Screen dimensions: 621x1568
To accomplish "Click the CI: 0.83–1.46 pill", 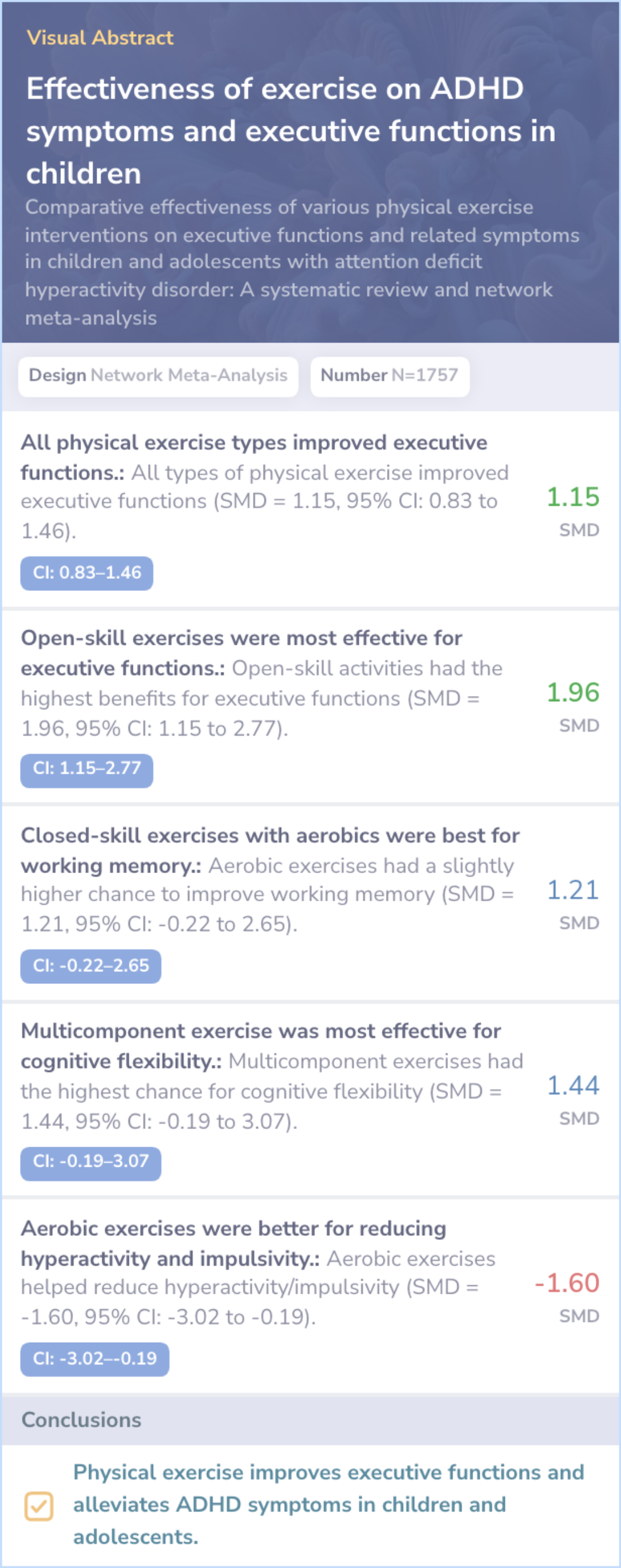I will coord(87,573).
